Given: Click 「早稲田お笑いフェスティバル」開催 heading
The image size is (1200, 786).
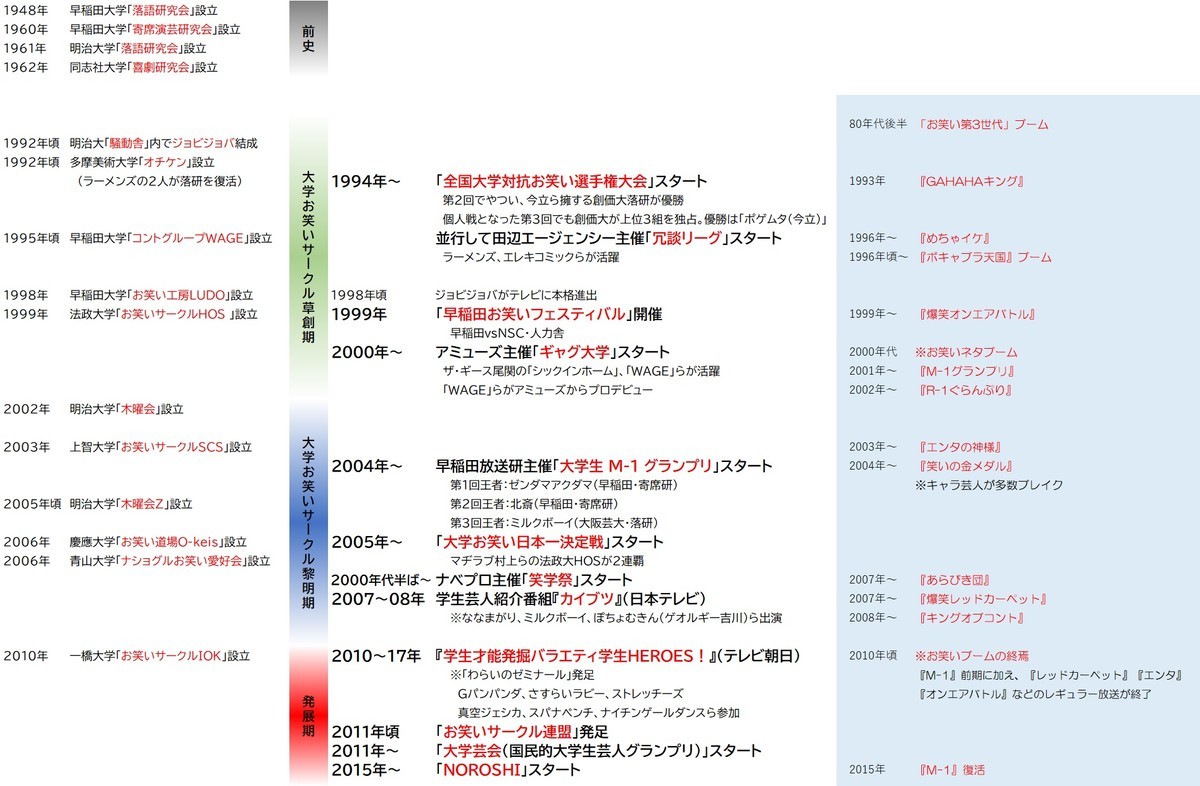Looking at the screenshot, I should (548, 314).
